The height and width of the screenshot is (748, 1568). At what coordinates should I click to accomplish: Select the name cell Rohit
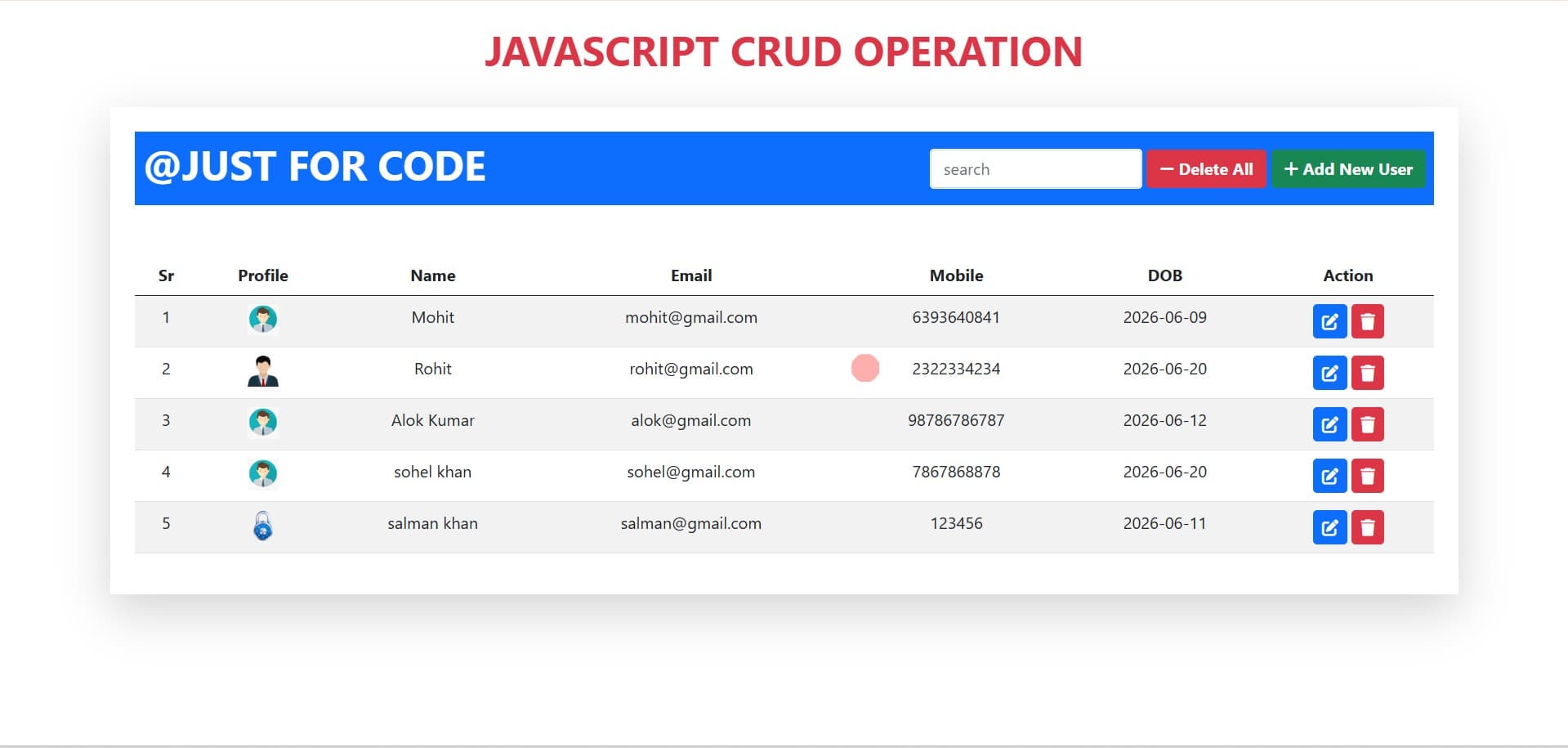(x=433, y=369)
